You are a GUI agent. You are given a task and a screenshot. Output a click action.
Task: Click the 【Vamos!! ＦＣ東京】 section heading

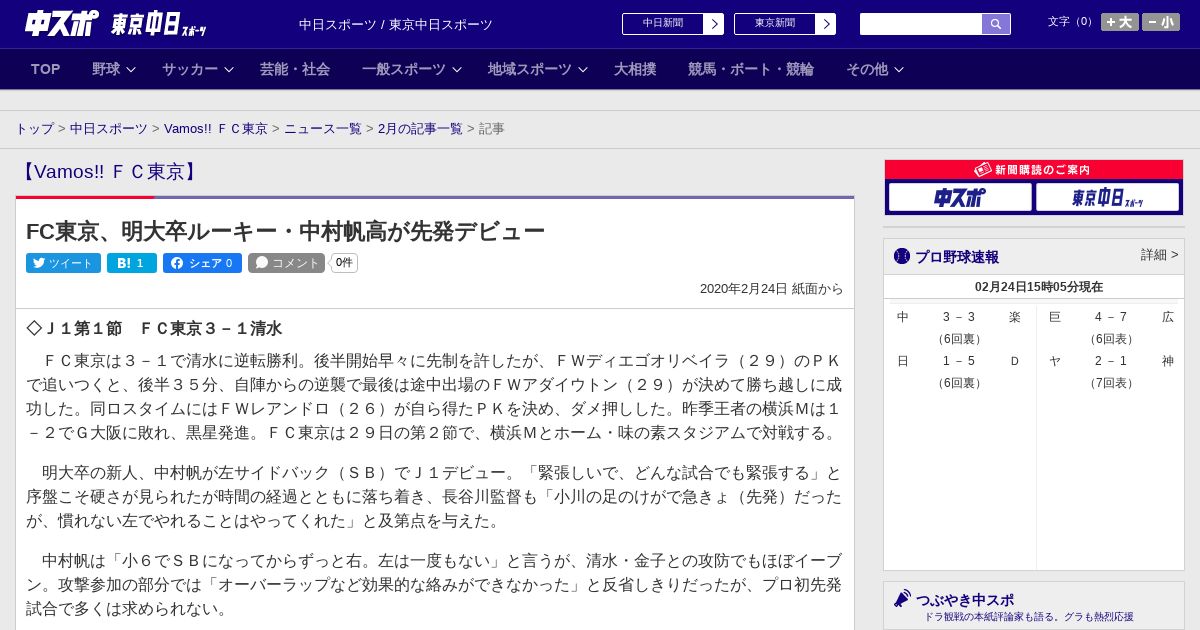tap(110, 172)
